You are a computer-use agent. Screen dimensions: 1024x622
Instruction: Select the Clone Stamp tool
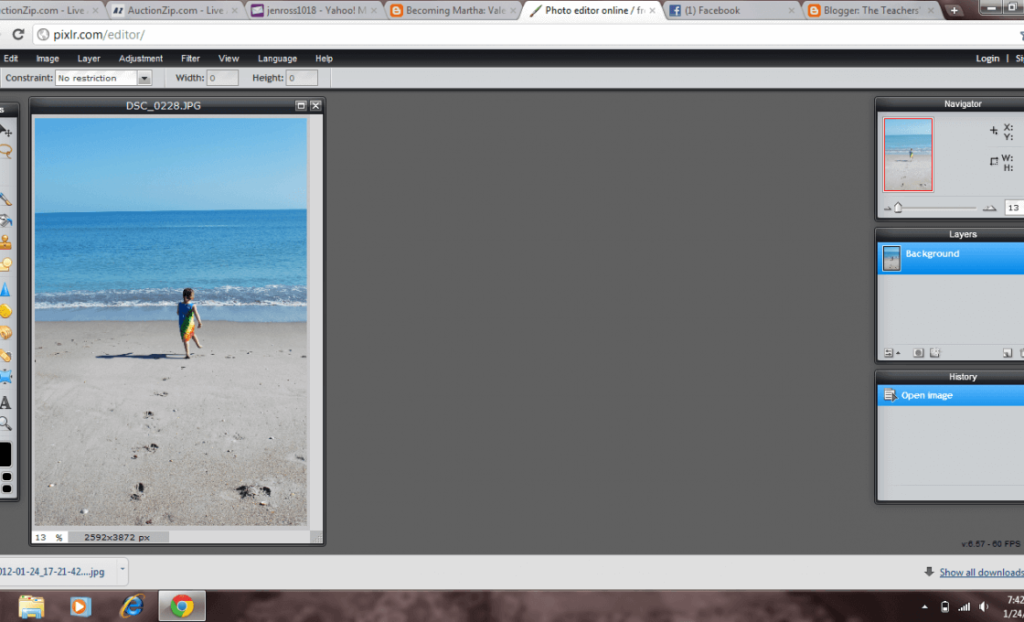5,242
